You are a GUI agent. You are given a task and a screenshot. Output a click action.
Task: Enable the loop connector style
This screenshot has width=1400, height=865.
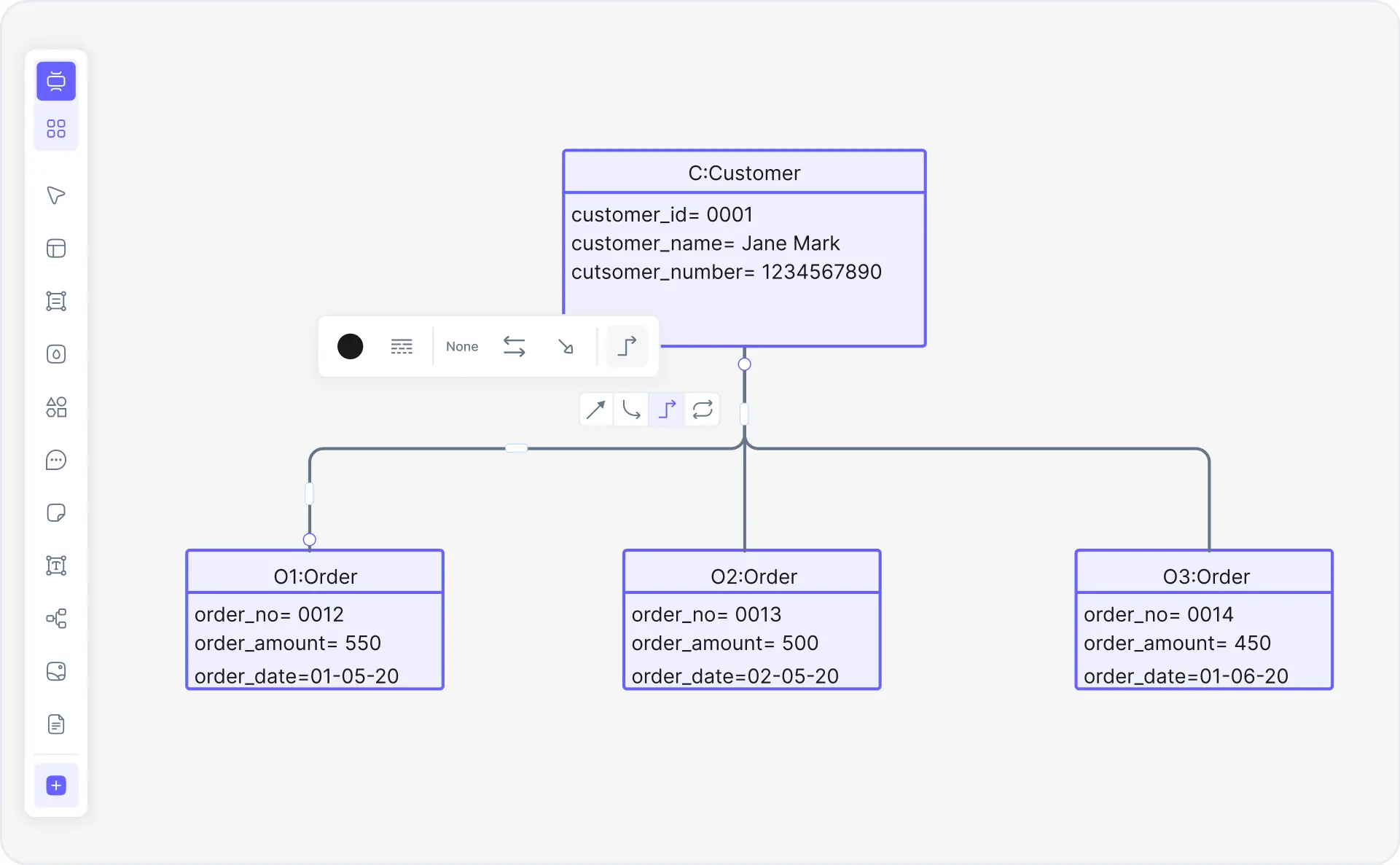tap(702, 409)
